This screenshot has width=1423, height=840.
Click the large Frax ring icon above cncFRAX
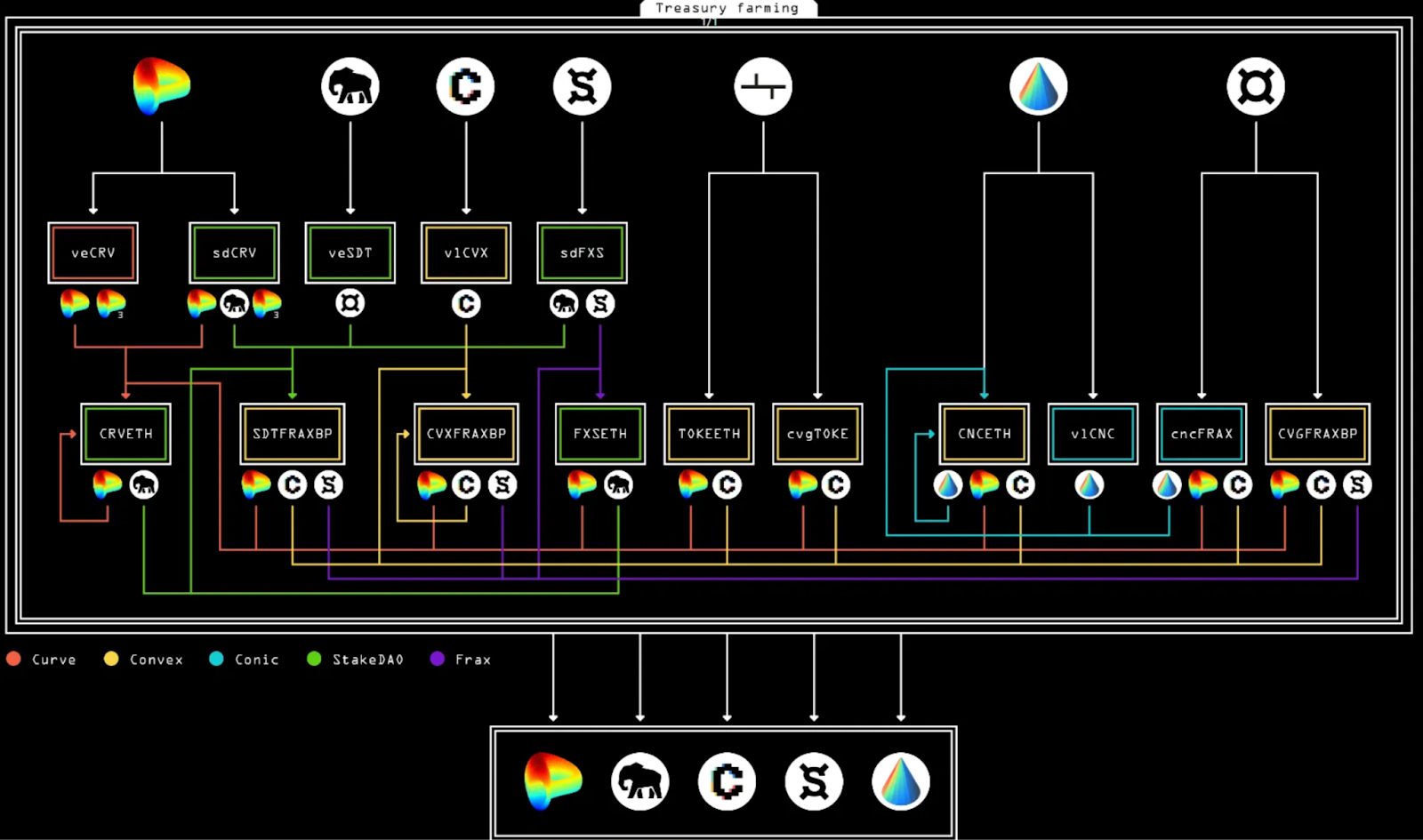tap(1256, 86)
